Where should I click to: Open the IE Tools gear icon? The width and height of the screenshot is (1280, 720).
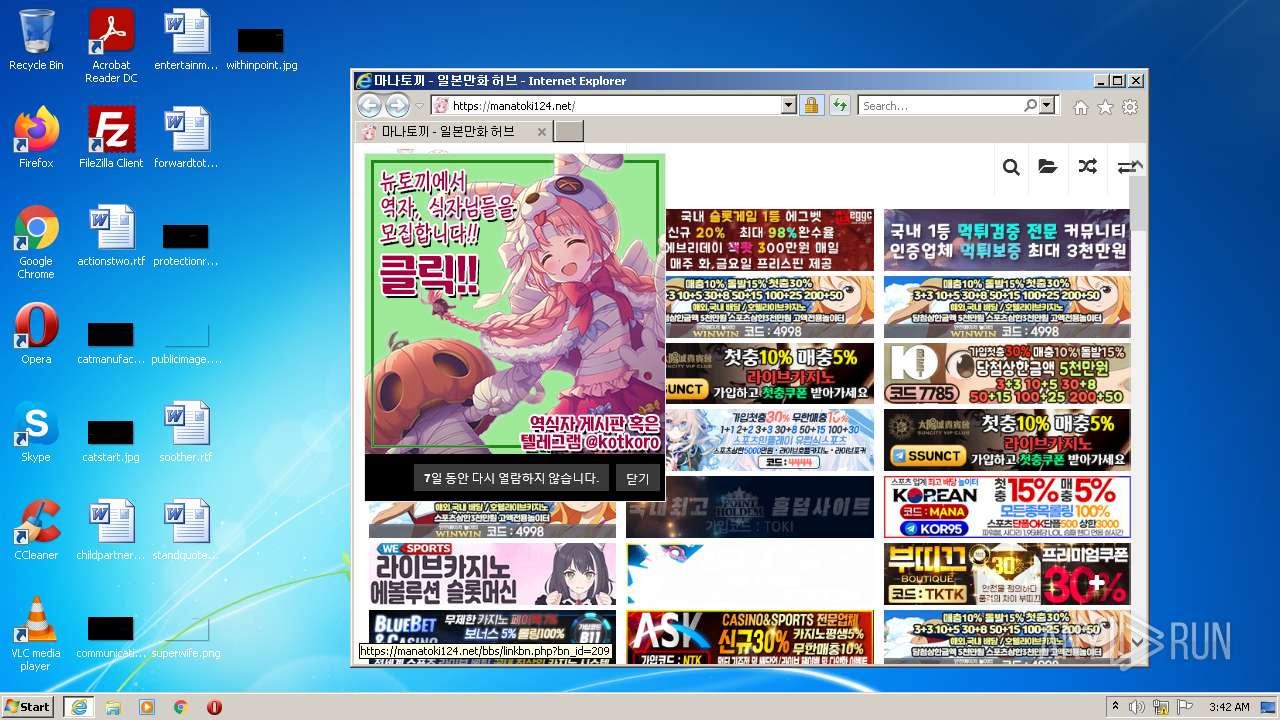coord(1130,107)
